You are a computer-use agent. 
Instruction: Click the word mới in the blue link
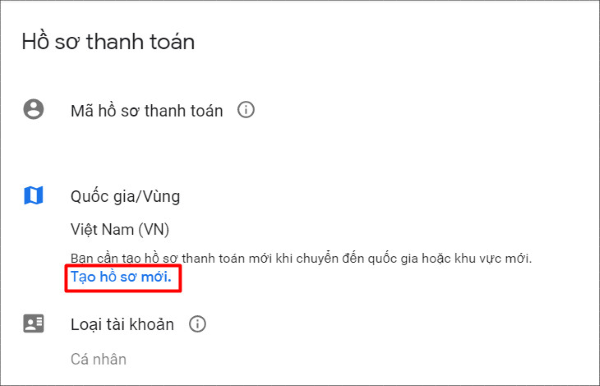click(x=156, y=277)
